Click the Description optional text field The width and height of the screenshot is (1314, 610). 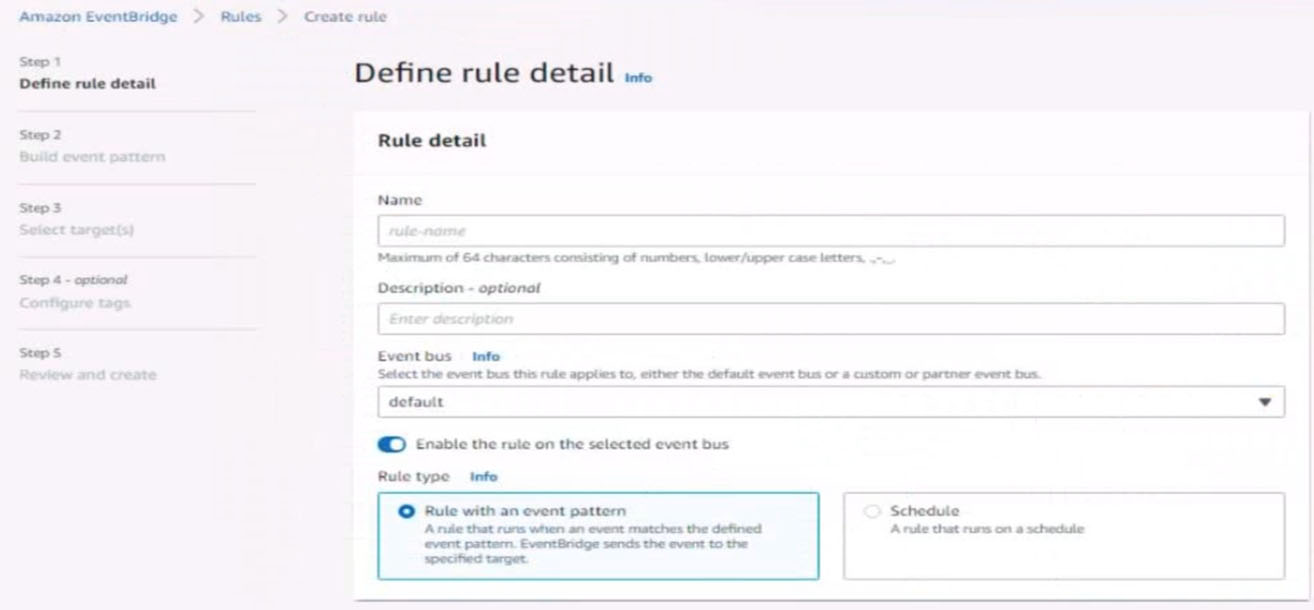pyautogui.click(x=830, y=319)
